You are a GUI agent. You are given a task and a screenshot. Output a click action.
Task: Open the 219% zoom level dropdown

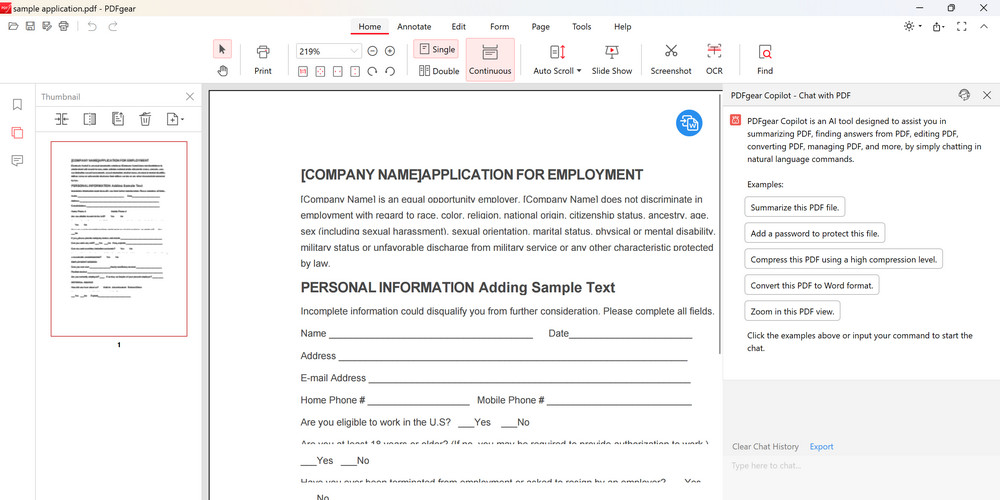point(354,51)
